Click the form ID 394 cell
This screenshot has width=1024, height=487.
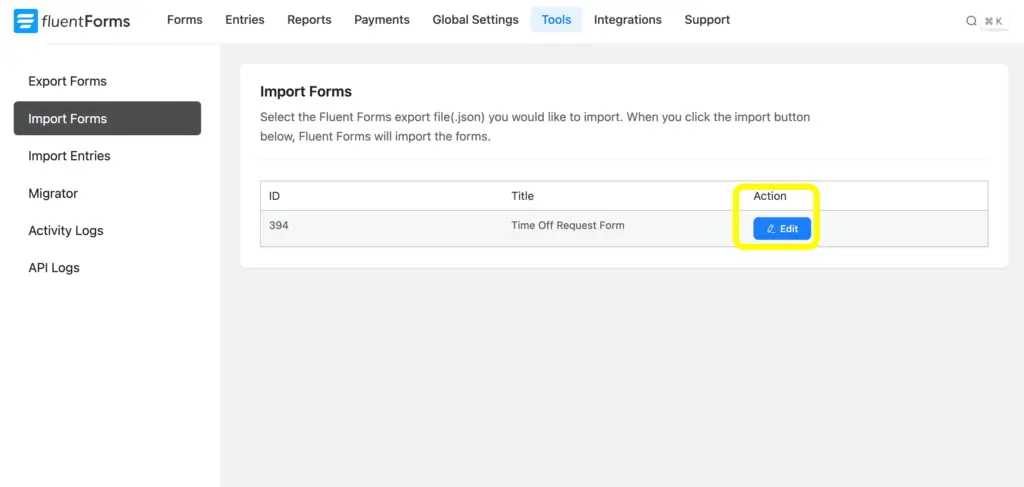click(278, 225)
